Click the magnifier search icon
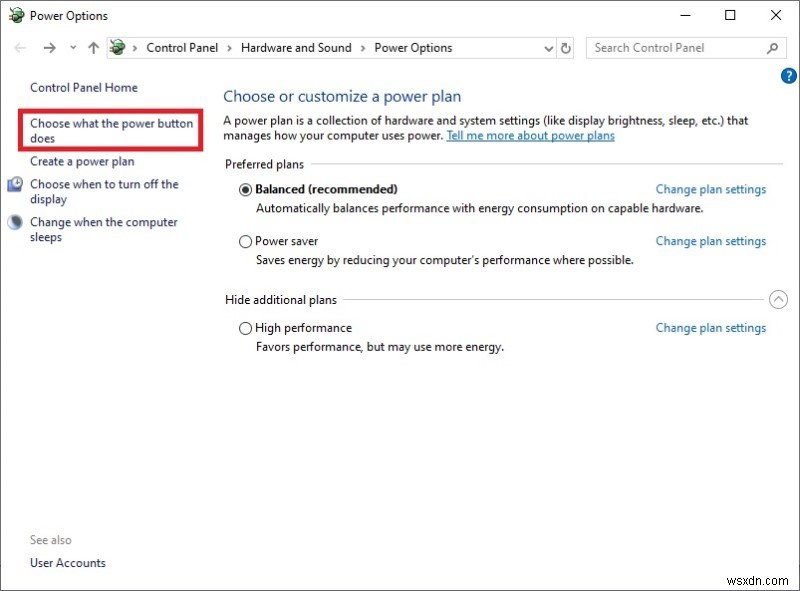 [x=772, y=48]
